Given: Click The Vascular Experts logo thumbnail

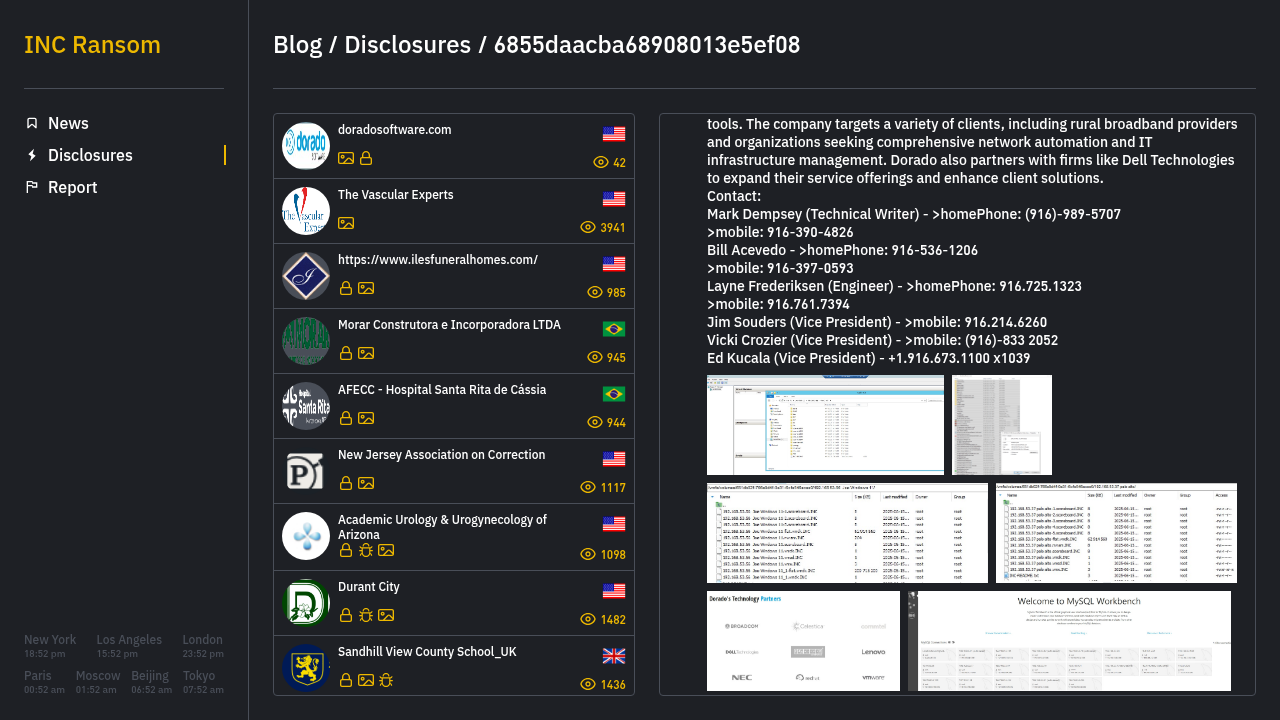Looking at the screenshot, I should point(306,211).
